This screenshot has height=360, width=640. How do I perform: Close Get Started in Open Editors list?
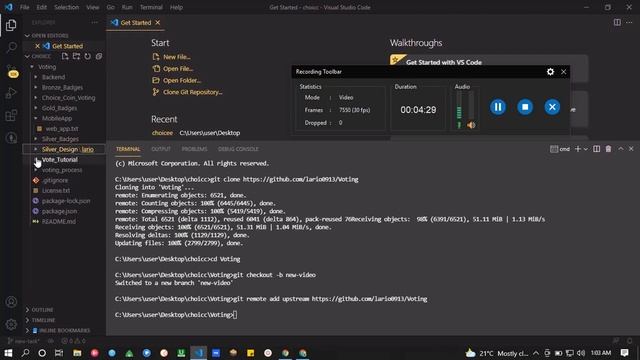pyautogui.click(x=37, y=46)
